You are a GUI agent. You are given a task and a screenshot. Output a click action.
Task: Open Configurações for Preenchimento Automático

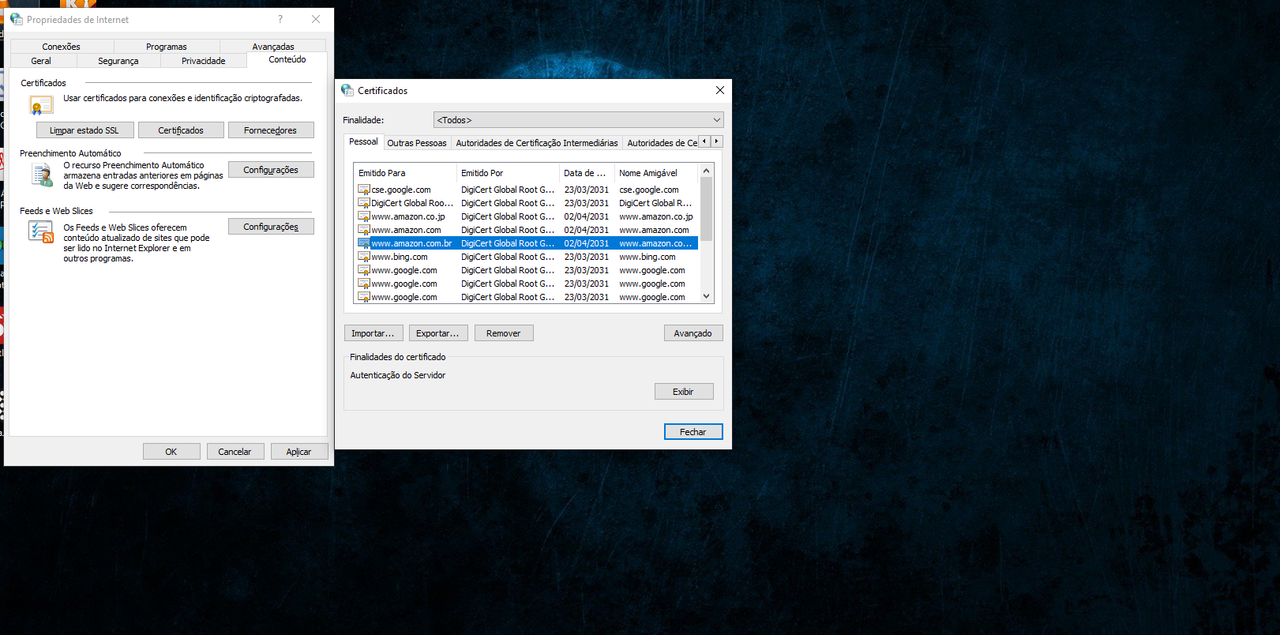271,170
